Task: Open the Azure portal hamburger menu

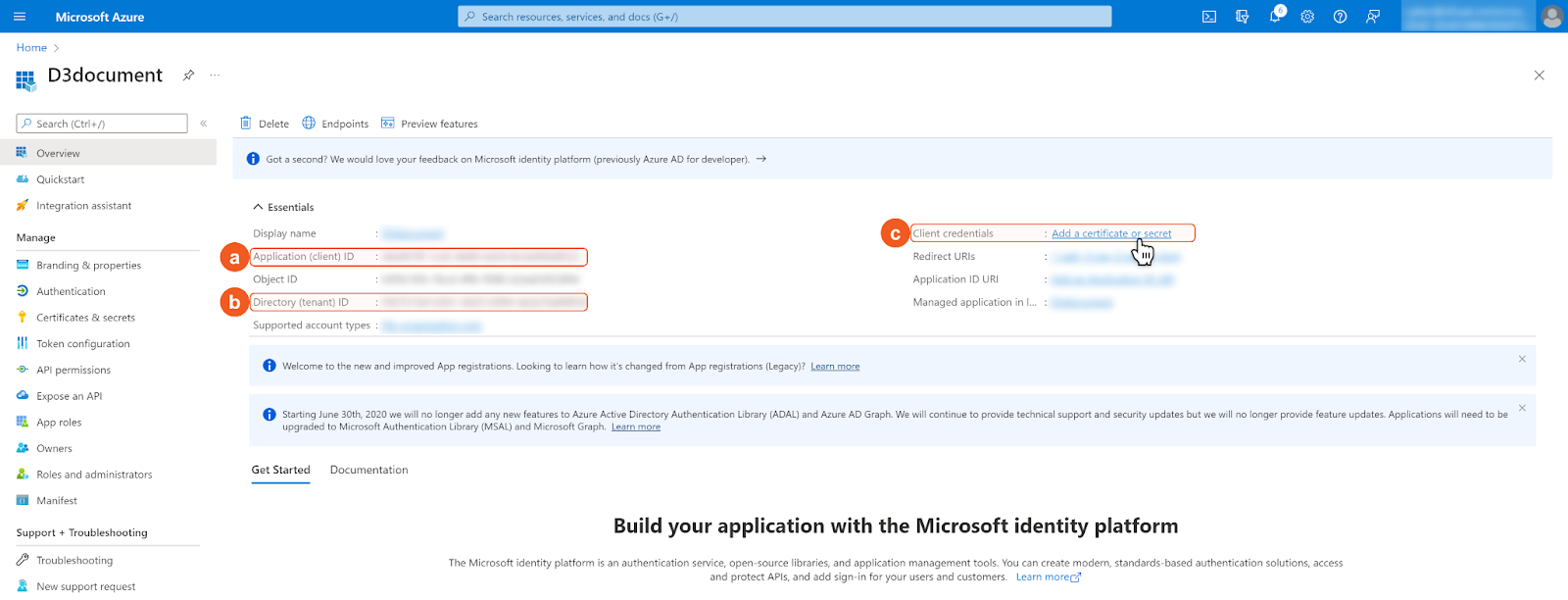Action: 20,17
